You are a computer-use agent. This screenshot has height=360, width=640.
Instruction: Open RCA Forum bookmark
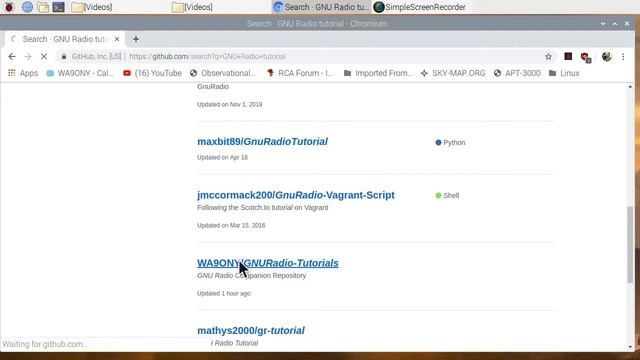(x=300, y=73)
